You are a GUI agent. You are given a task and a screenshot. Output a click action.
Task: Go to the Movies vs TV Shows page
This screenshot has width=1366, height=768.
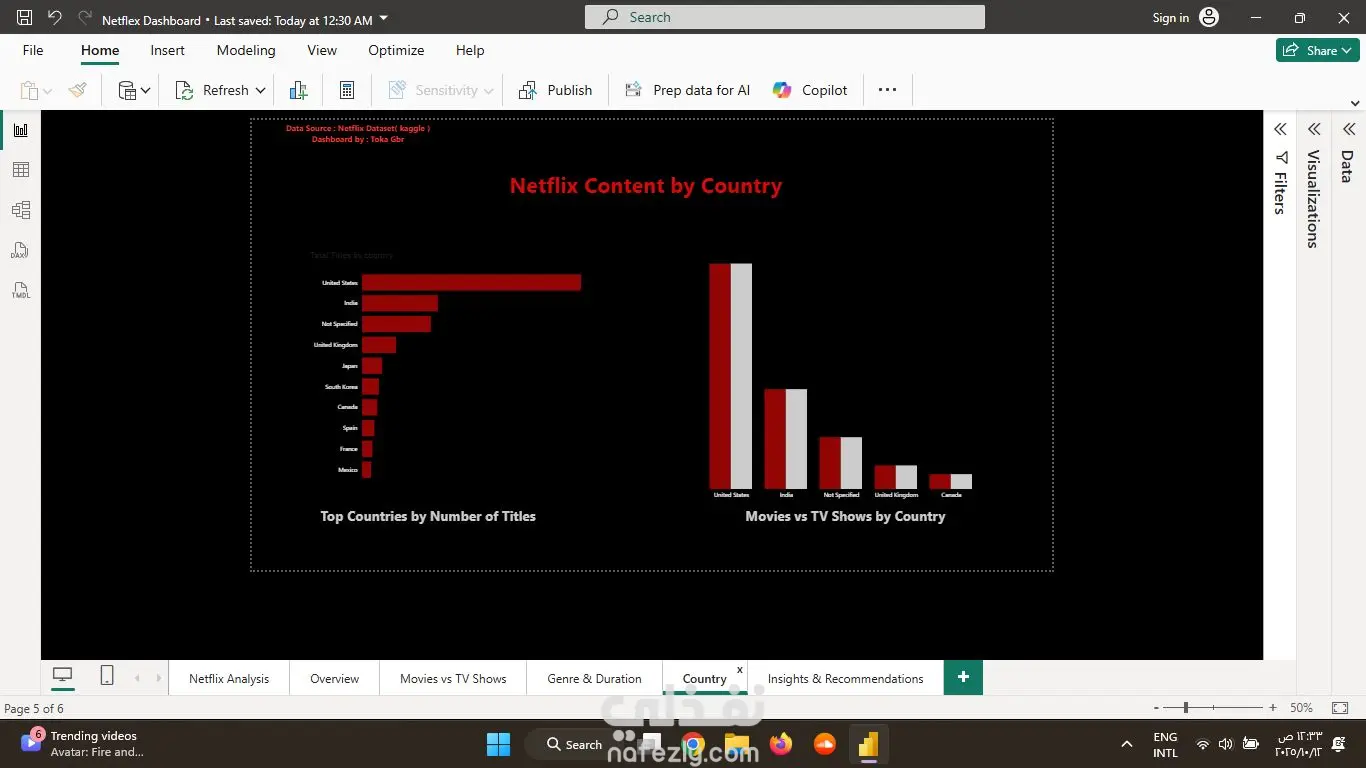tap(453, 678)
